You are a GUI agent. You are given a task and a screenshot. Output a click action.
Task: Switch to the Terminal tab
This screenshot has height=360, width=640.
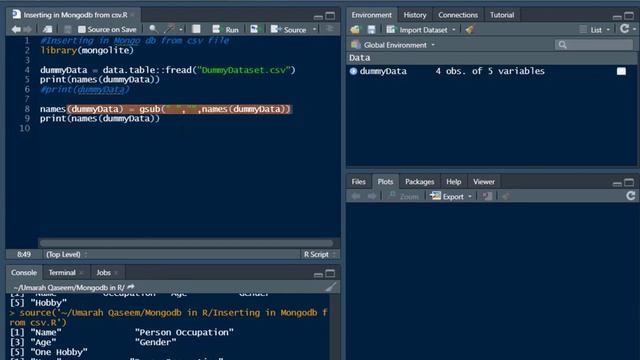[62, 273]
